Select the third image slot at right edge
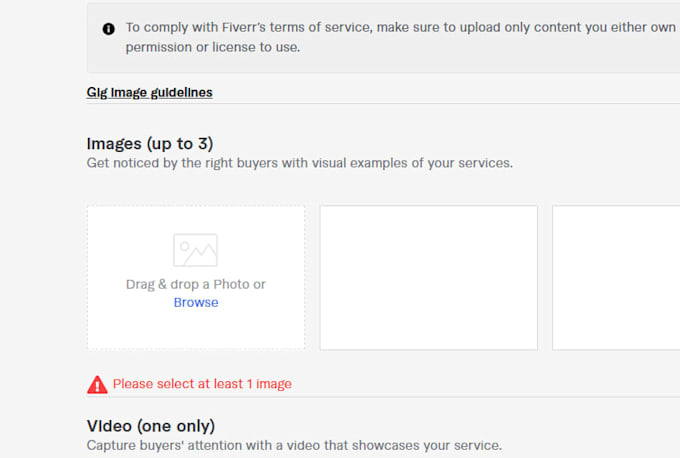Screen dimensions: 680x458 click(616, 278)
